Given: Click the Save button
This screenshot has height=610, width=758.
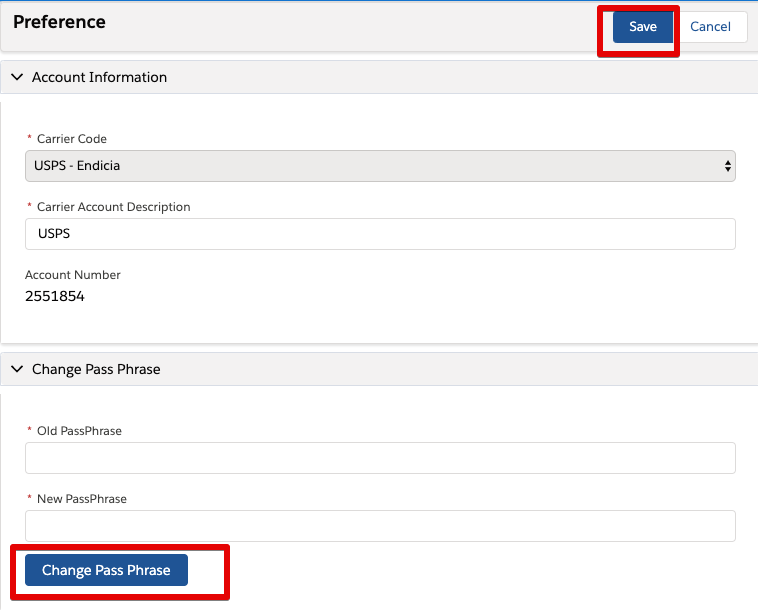Looking at the screenshot, I should [x=642, y=27].
